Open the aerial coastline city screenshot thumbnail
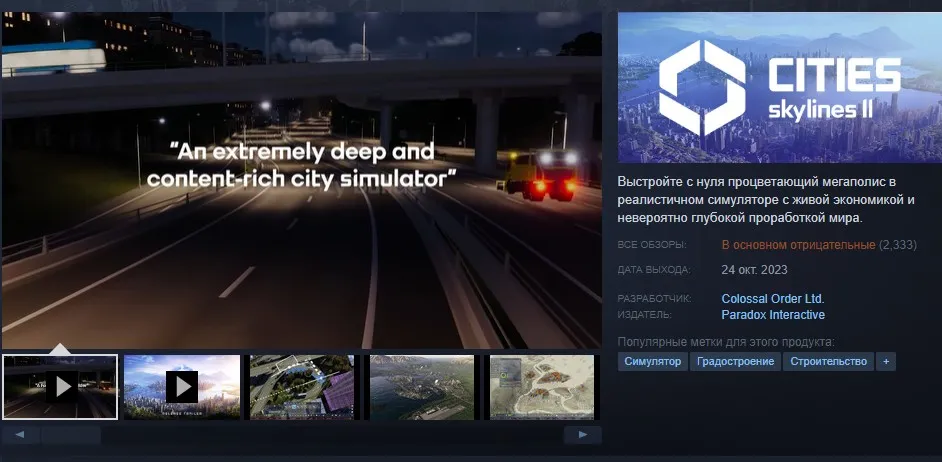 (x=422, y=387)
